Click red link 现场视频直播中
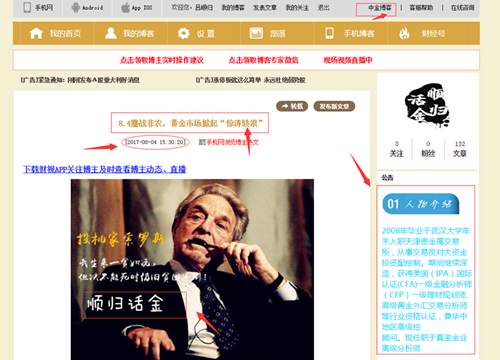This screenshot has height=360, width=500. pyautogui.click(x=348, y=60)
